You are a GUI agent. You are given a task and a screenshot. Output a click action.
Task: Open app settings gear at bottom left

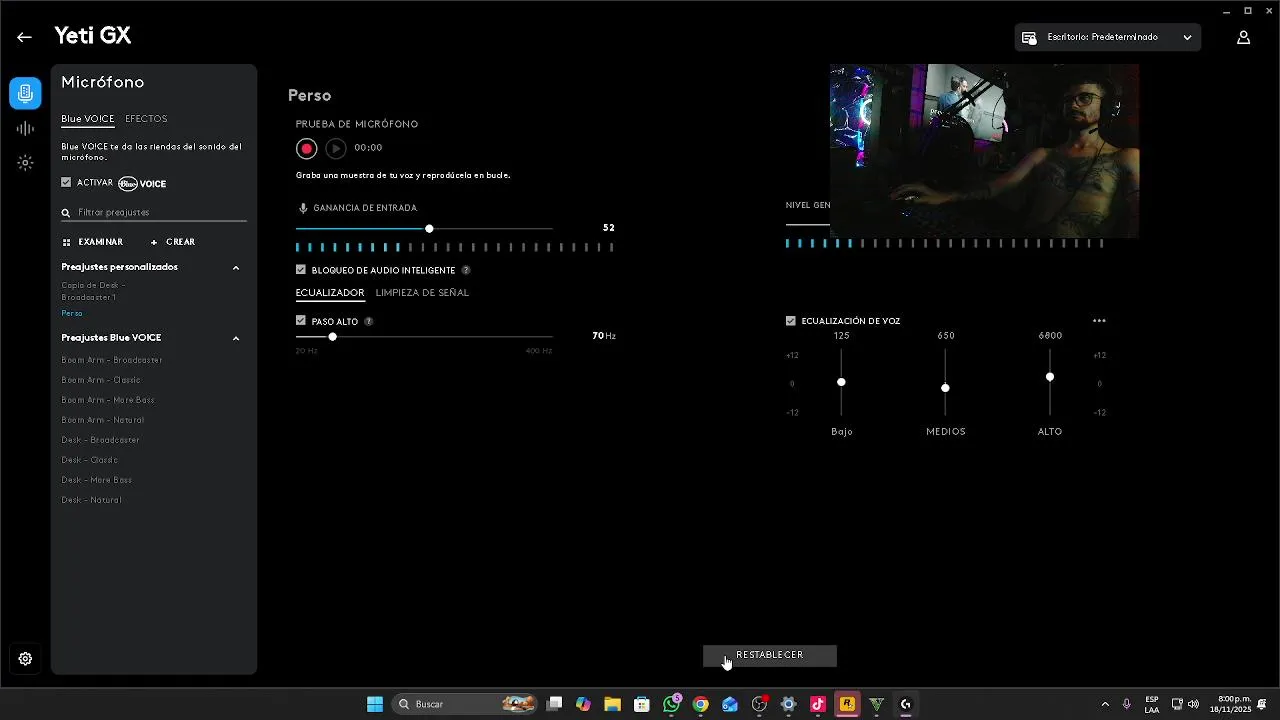[x=26, y=659]
